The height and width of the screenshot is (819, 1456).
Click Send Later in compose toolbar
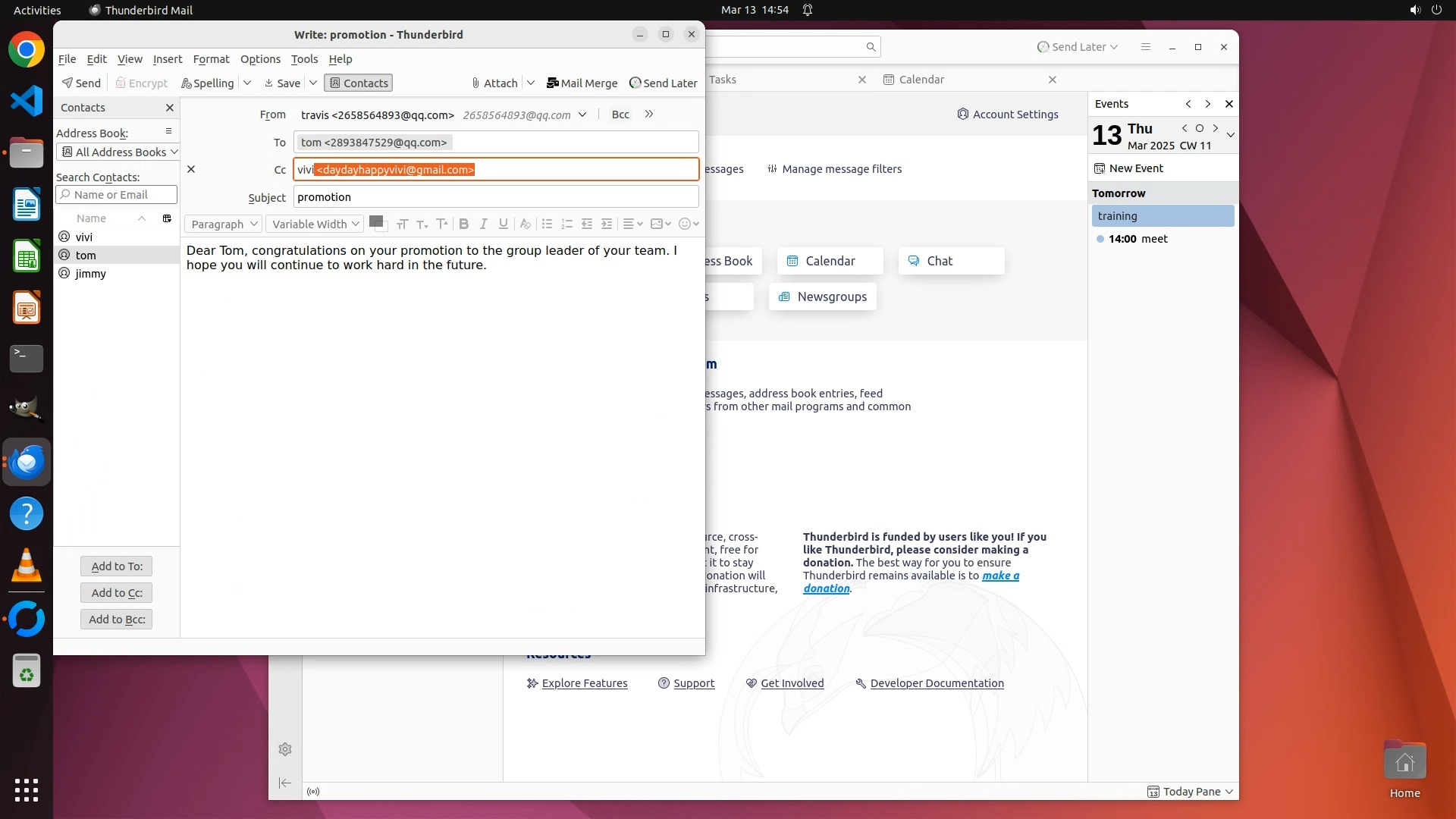coord(663,83)
